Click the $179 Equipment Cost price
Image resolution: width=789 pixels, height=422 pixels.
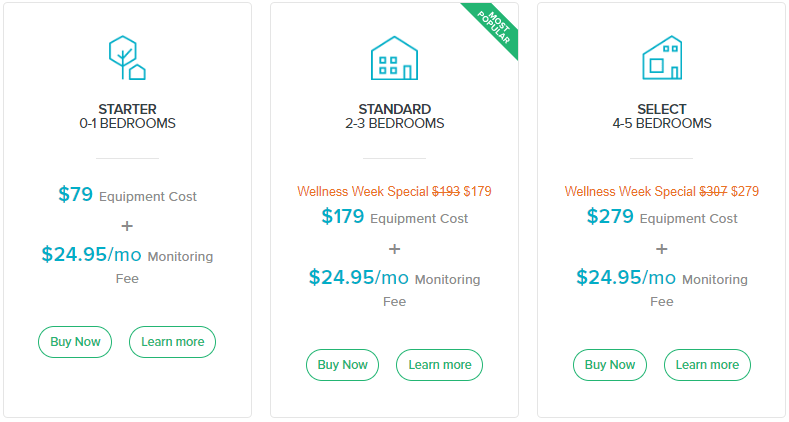(x=394, y=217)
